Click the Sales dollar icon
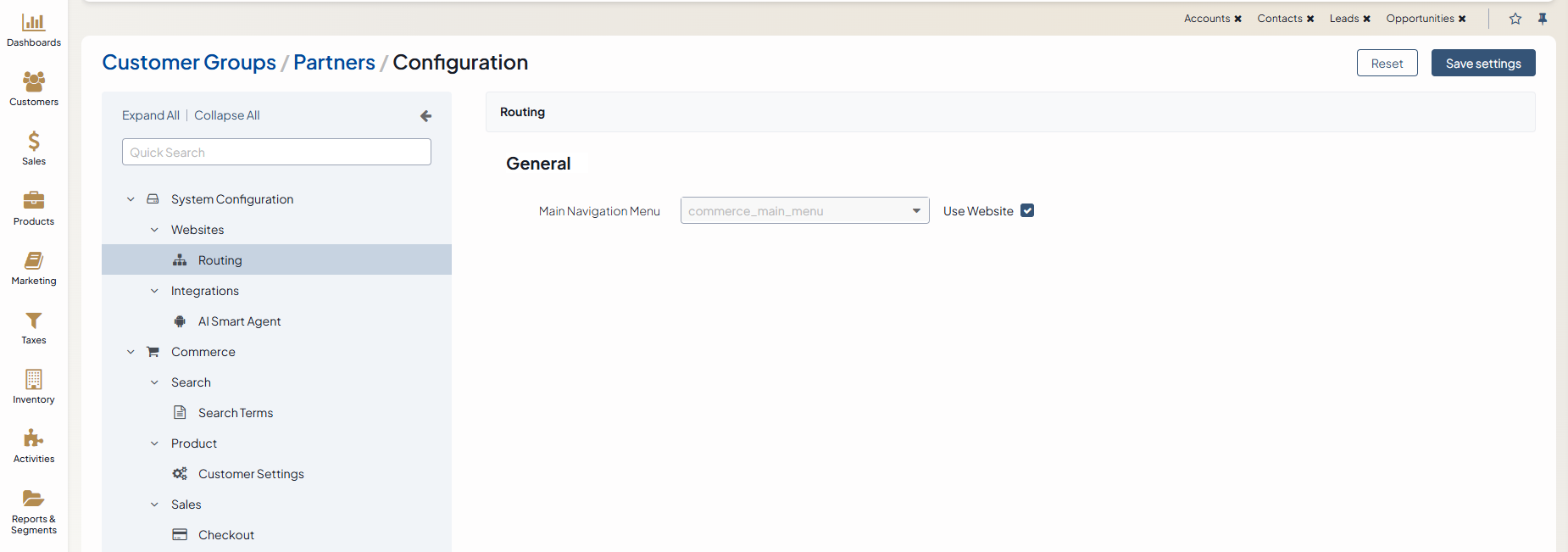 pos(34,142)
